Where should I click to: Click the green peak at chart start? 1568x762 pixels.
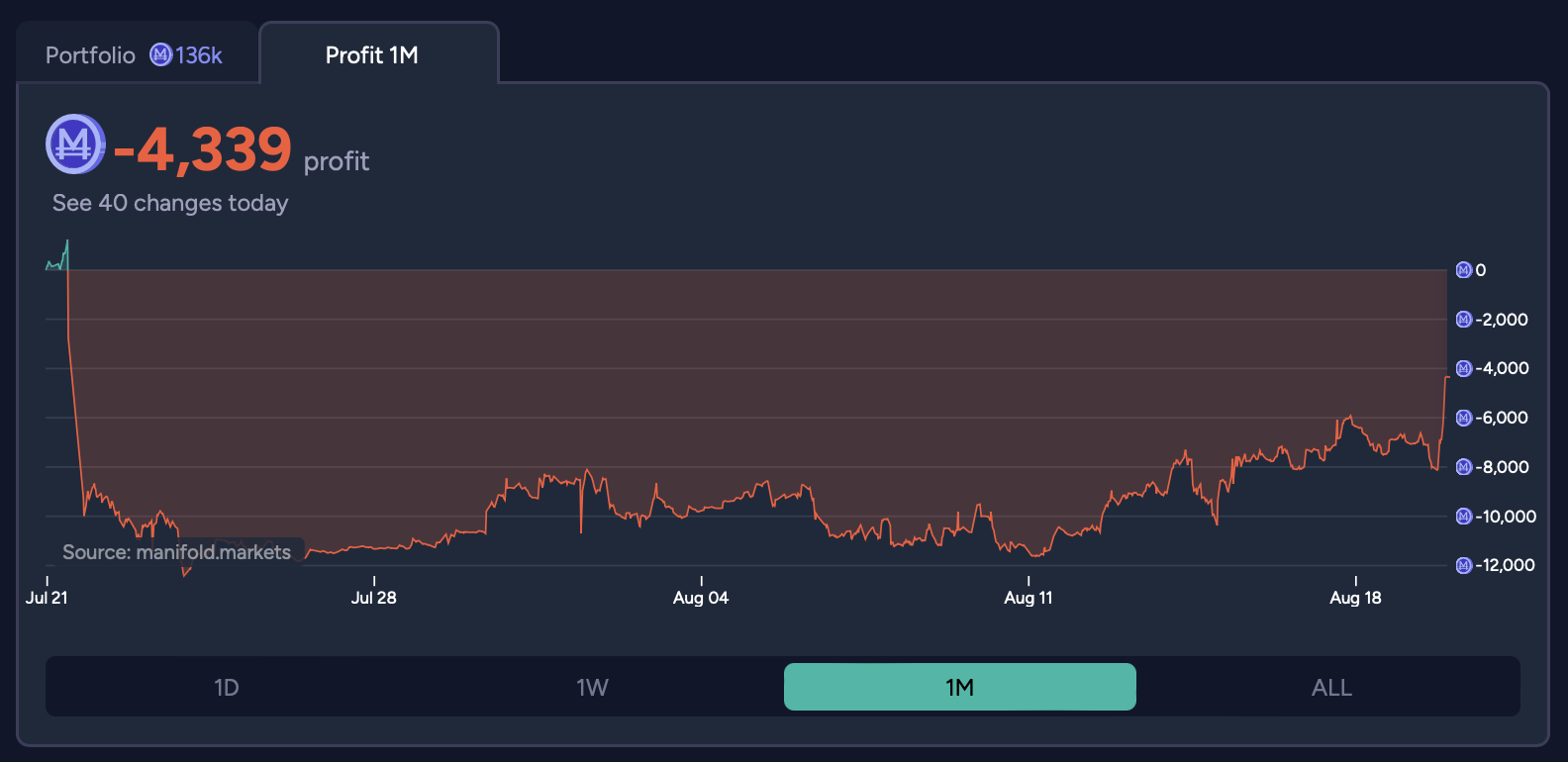tap(67, 242)
